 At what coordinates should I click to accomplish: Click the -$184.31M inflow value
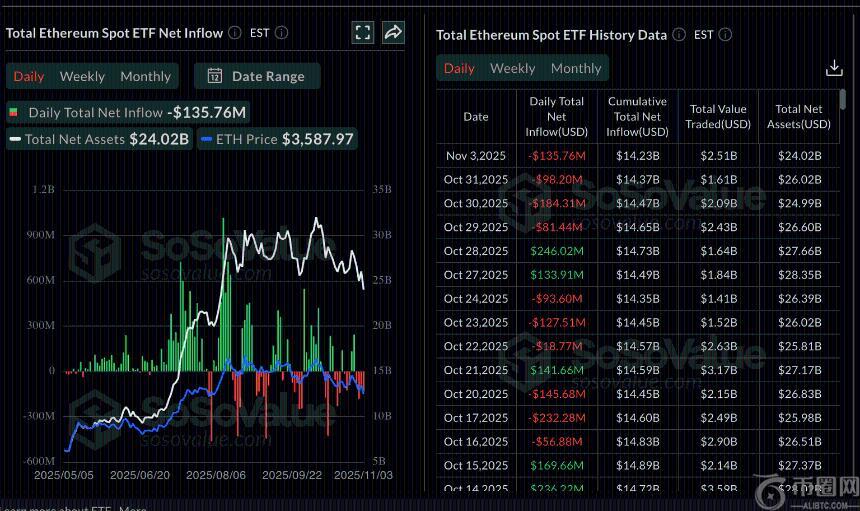point(557,203)
